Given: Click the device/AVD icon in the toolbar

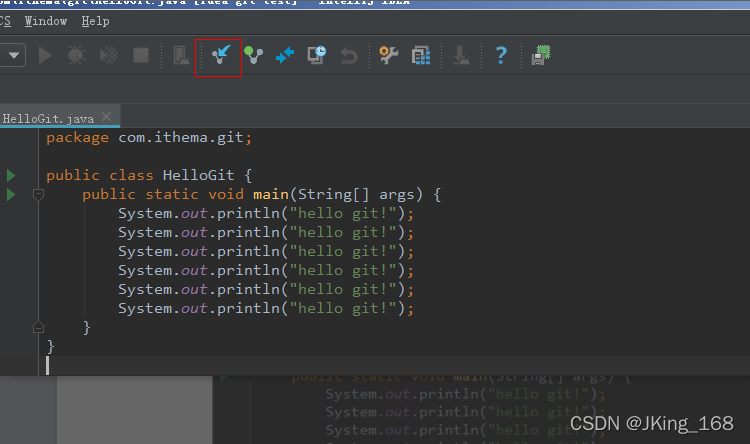Looking at the screenshot, I should pyautogui.click(x=181, y=56).
